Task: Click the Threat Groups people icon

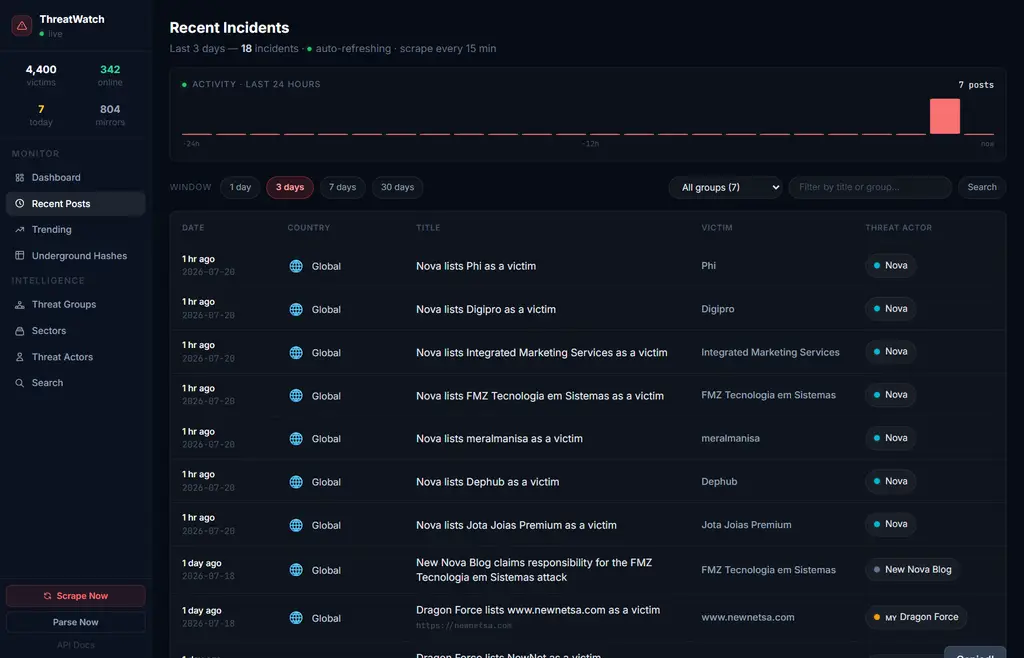Action: [20, 305]
